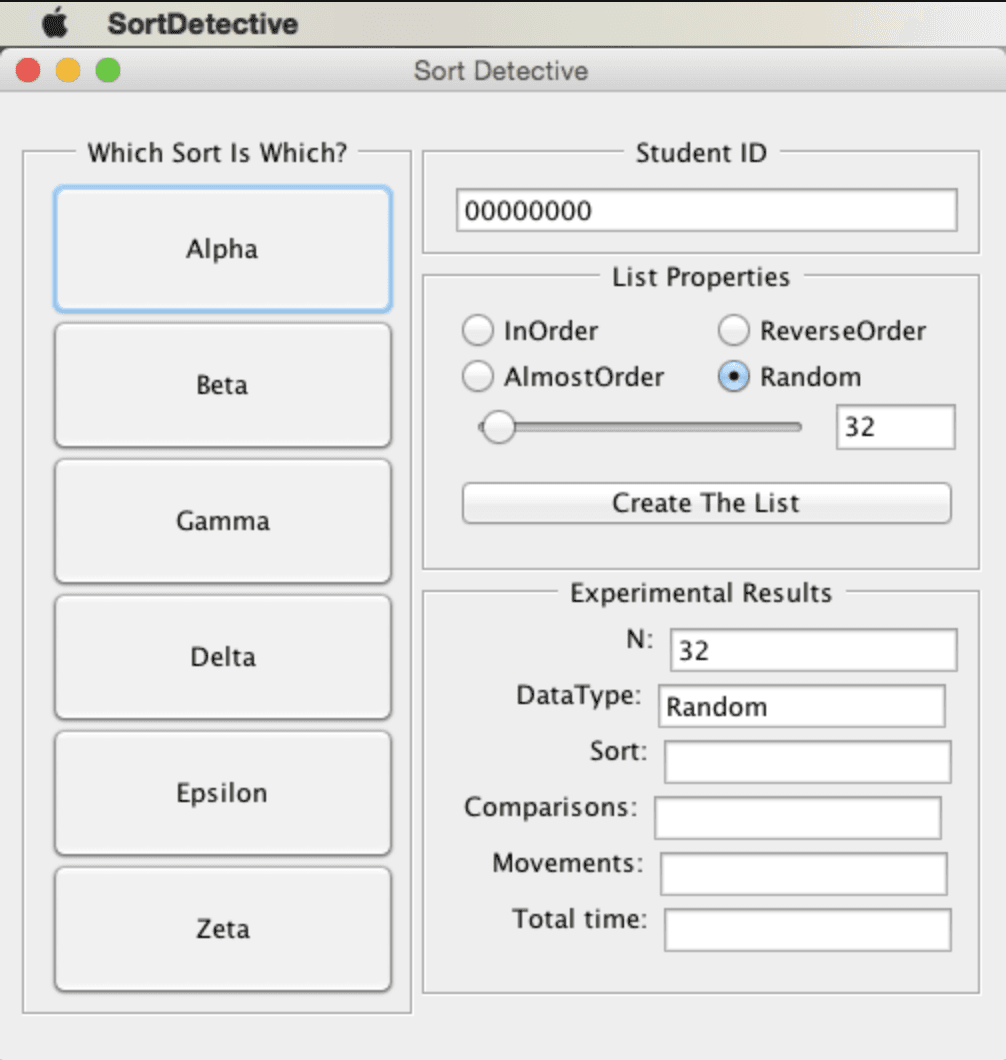Pick the Random list option

click(x=735, y=377)
